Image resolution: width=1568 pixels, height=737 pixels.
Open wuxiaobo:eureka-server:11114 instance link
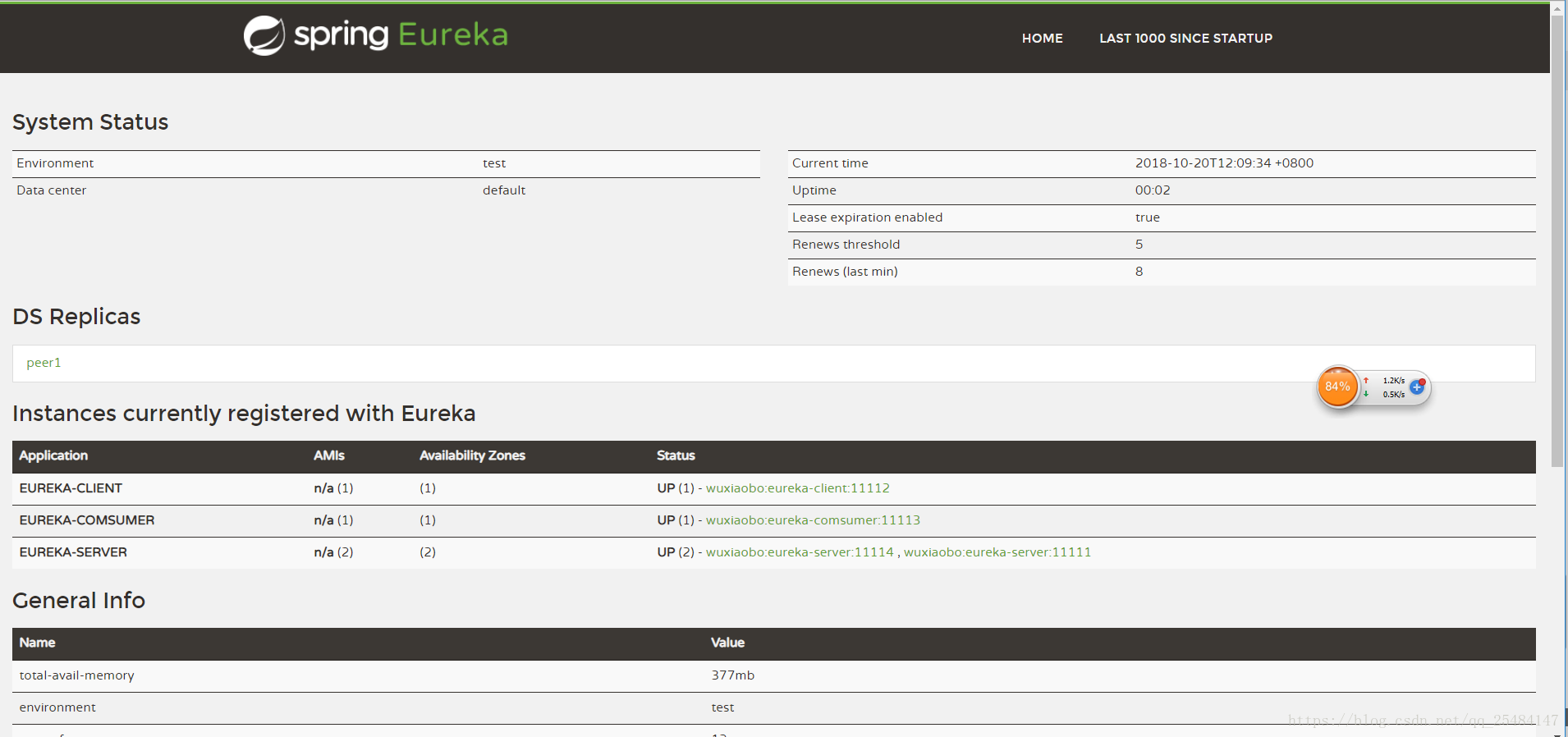tap(800, 552)
